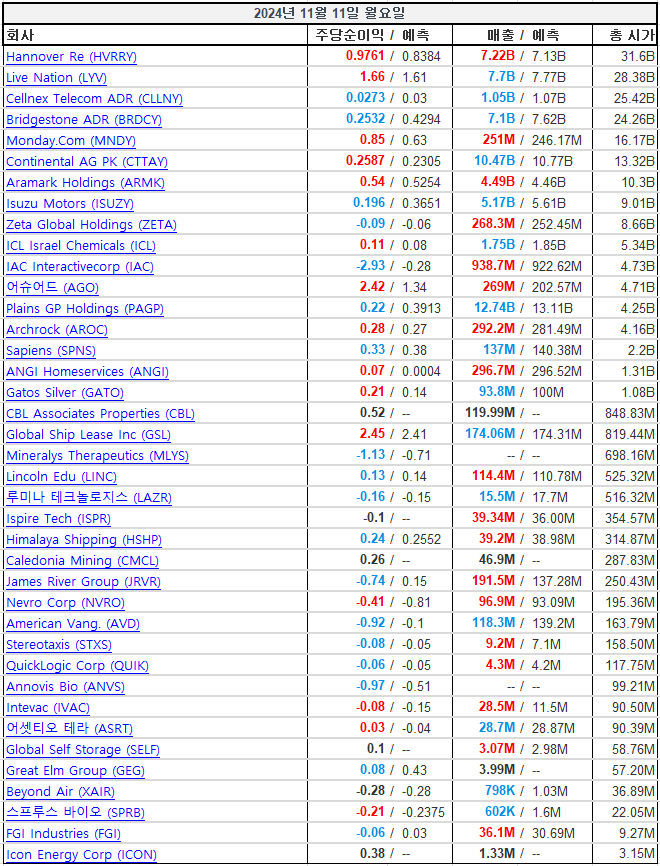The image size is (660, 866).
Task: Open Great Elm Group (GEG) link
Action: click(x=75, y=770)
